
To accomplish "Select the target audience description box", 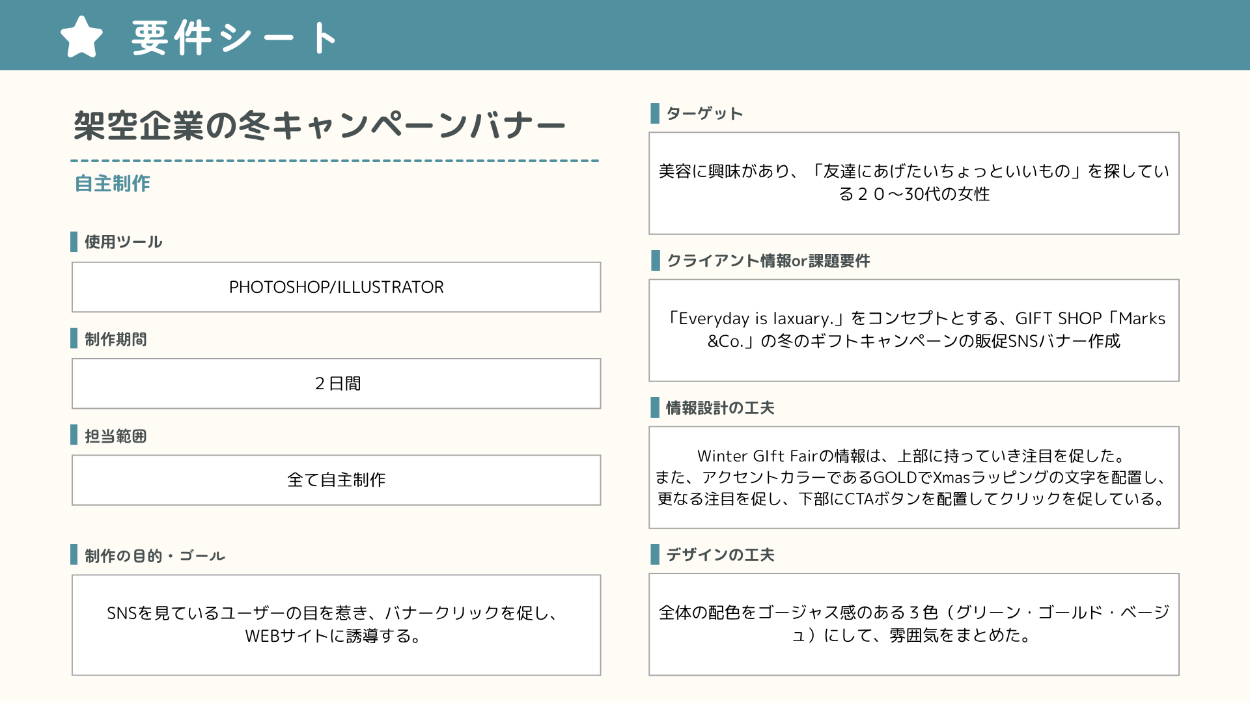I will coord(913,183).
